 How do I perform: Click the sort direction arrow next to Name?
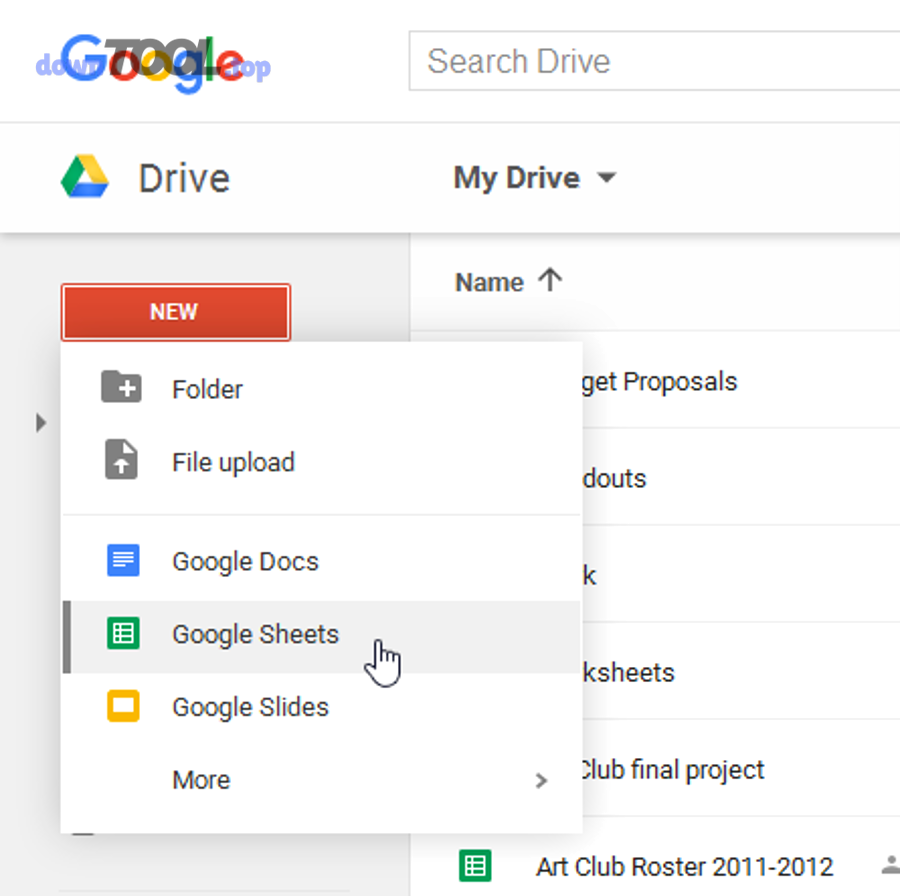click(550, 281)
